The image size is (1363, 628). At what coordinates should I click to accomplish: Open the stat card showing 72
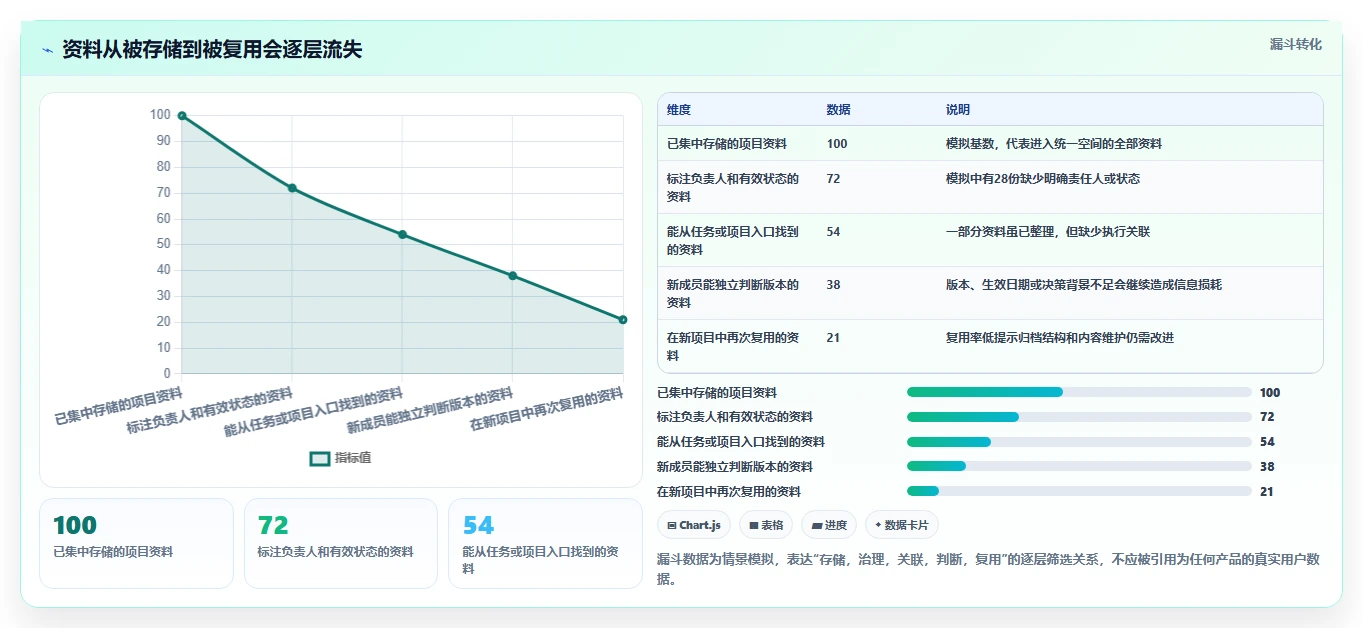pos(341,544)
